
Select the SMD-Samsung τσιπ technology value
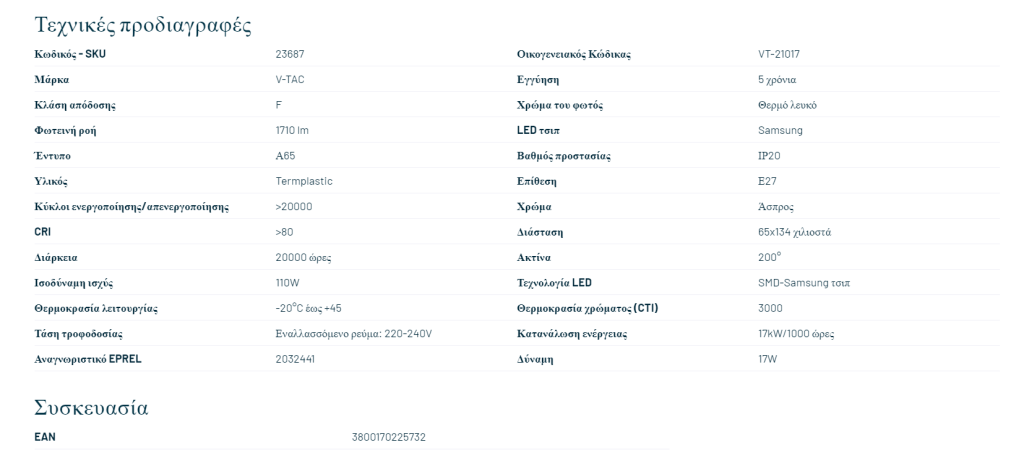(804, 283)
